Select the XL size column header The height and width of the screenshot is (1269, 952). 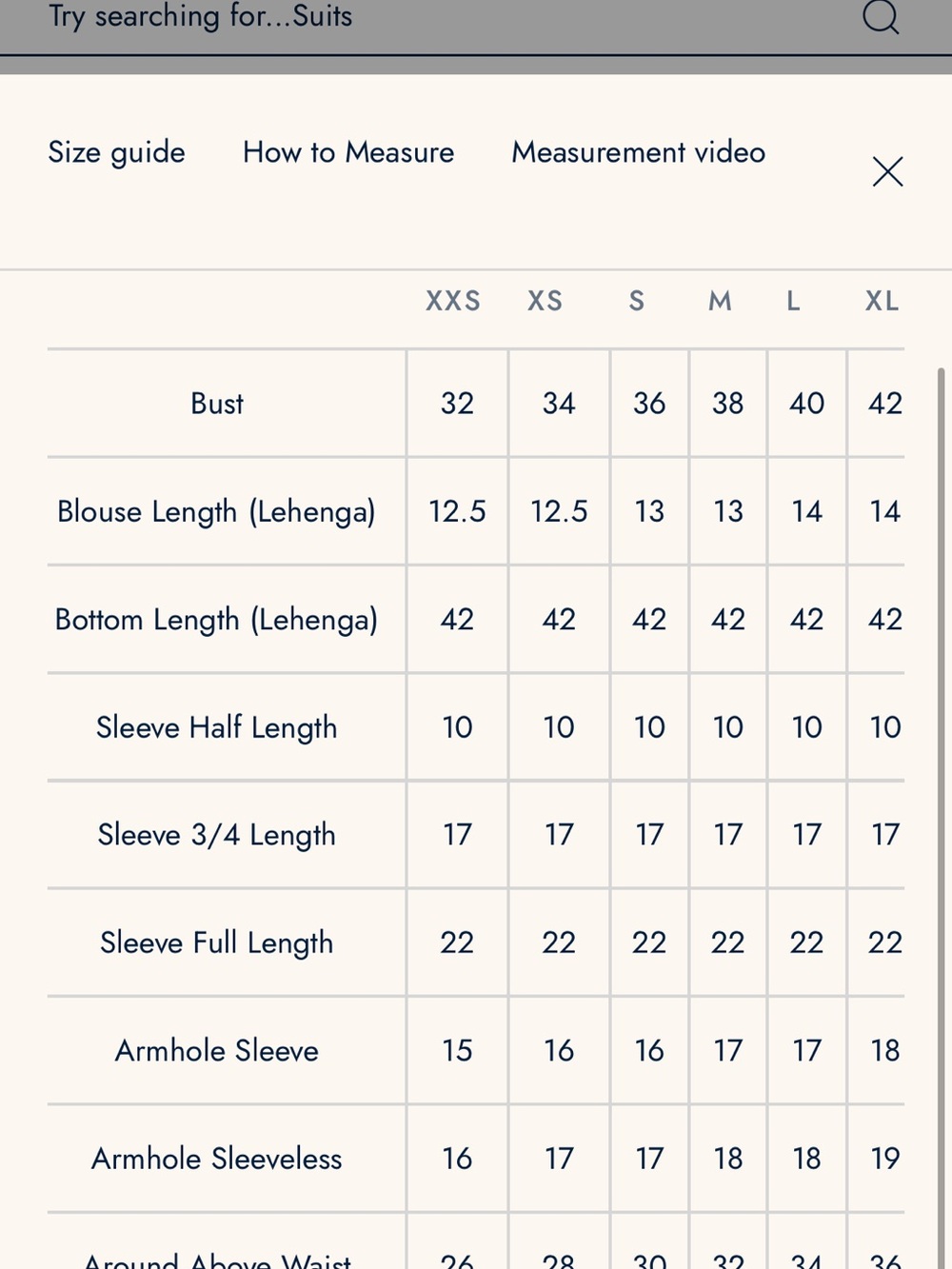882,301
